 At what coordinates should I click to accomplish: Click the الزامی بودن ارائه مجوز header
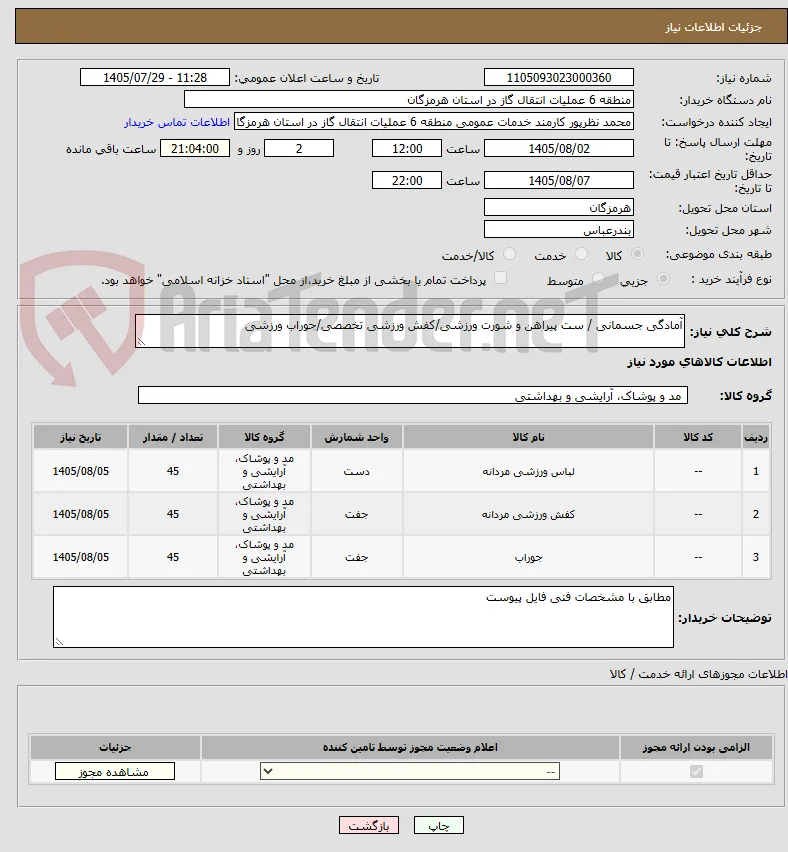coord(696,748)
